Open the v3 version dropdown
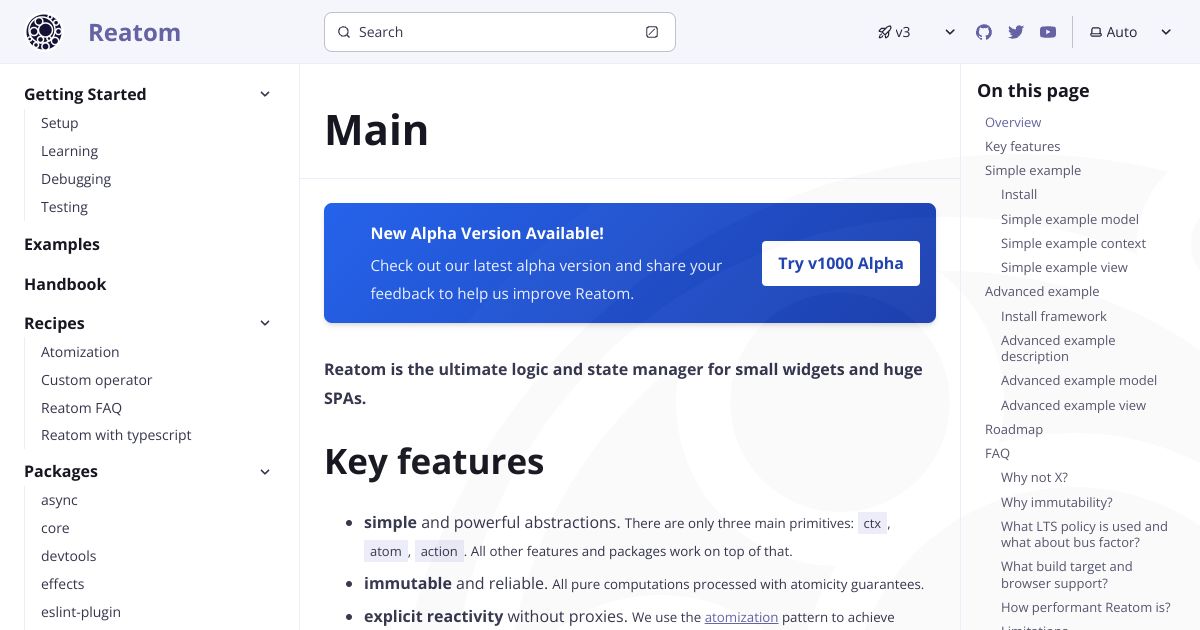The image size is (1200, 630). tap(917, 32)
